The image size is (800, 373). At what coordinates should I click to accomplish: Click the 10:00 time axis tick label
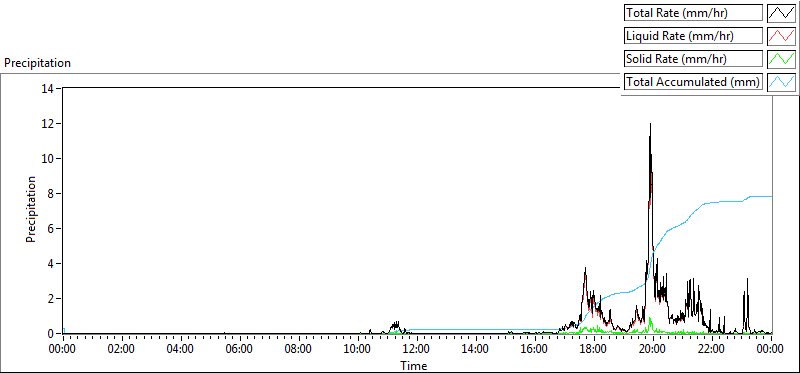[x=358, y=350]
